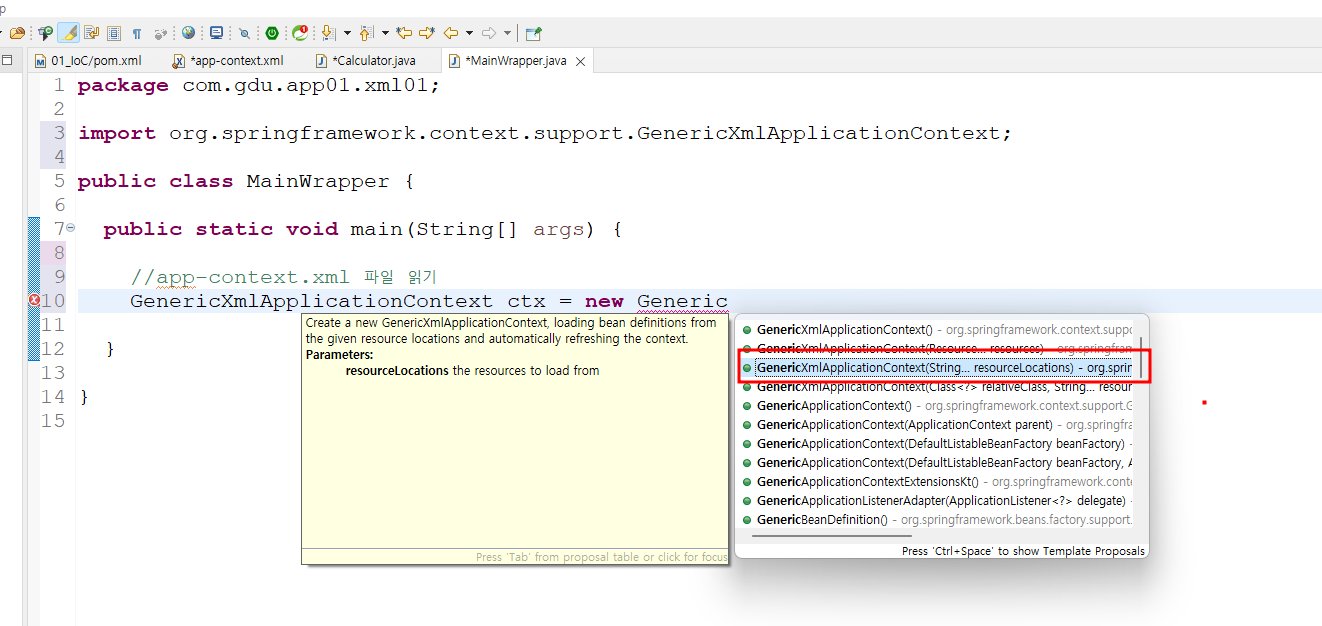Click the package declaration on line 1
Image resolution: width=1322 pixels, height=626 pixels.
coord(259,85)
